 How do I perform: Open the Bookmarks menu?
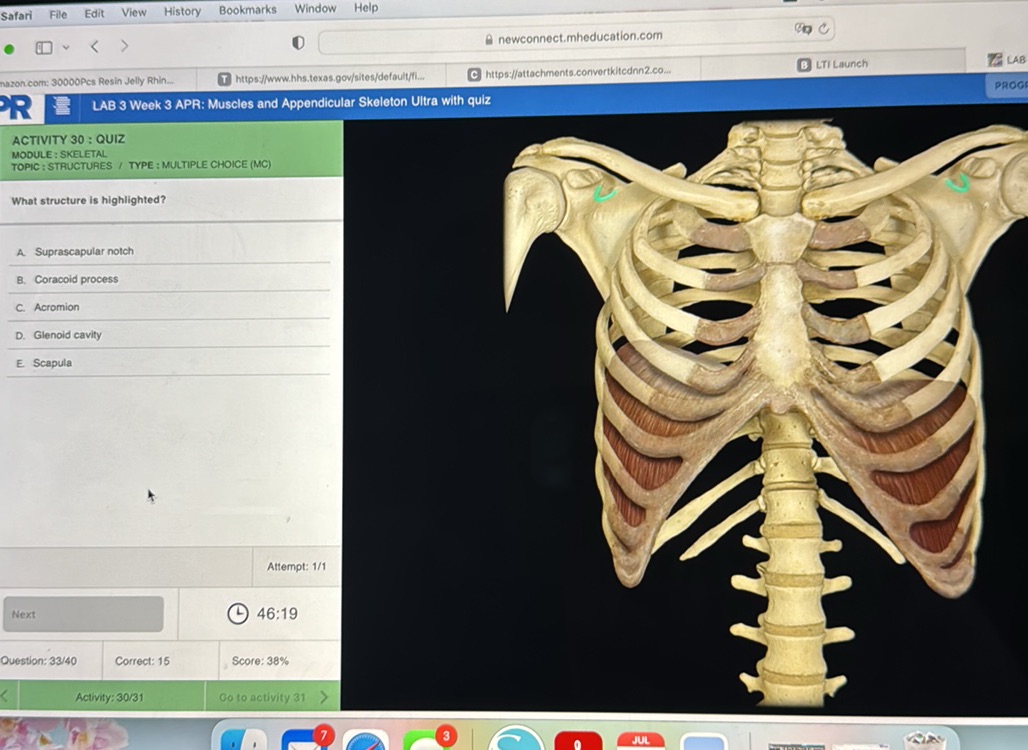tap(247, 9)
